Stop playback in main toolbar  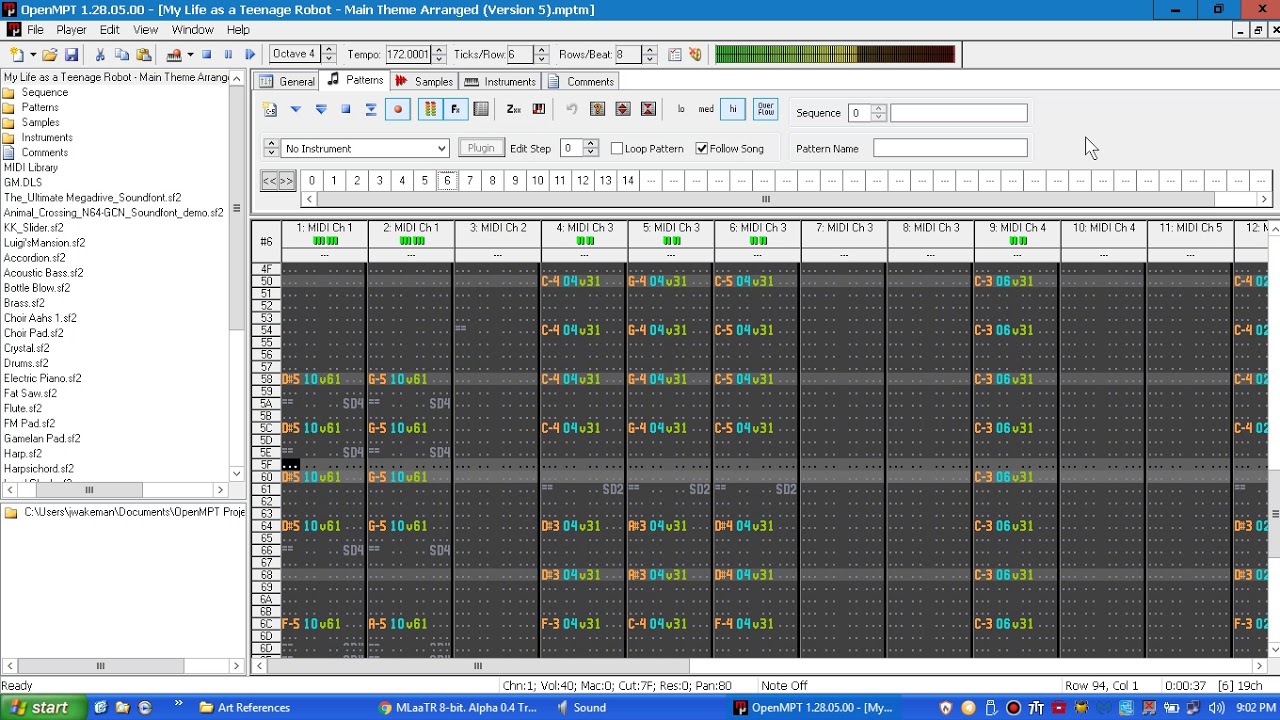click(x=206, y=55)
